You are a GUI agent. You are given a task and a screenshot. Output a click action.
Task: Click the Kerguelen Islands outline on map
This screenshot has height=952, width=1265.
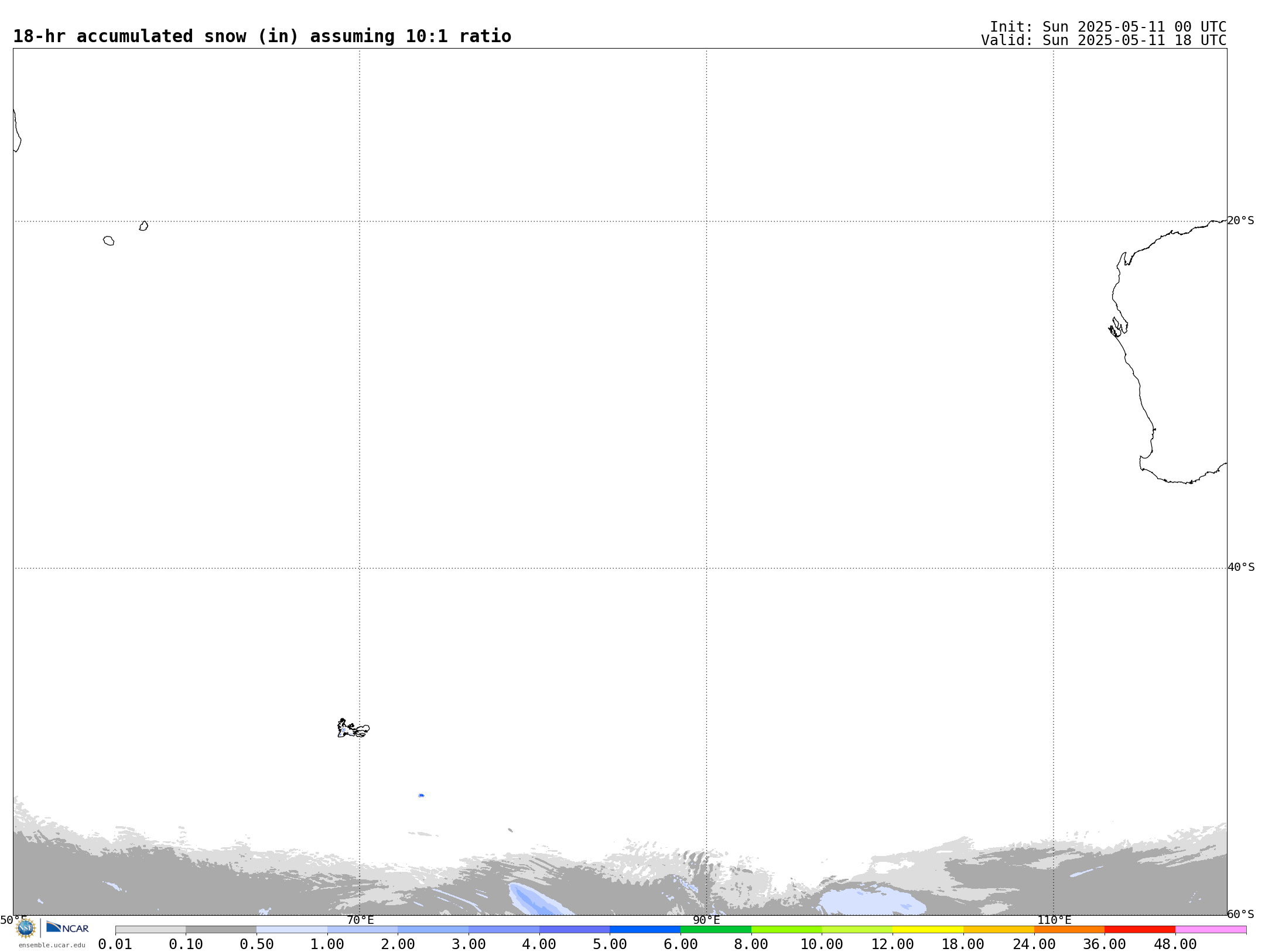(x=353, y=728)
